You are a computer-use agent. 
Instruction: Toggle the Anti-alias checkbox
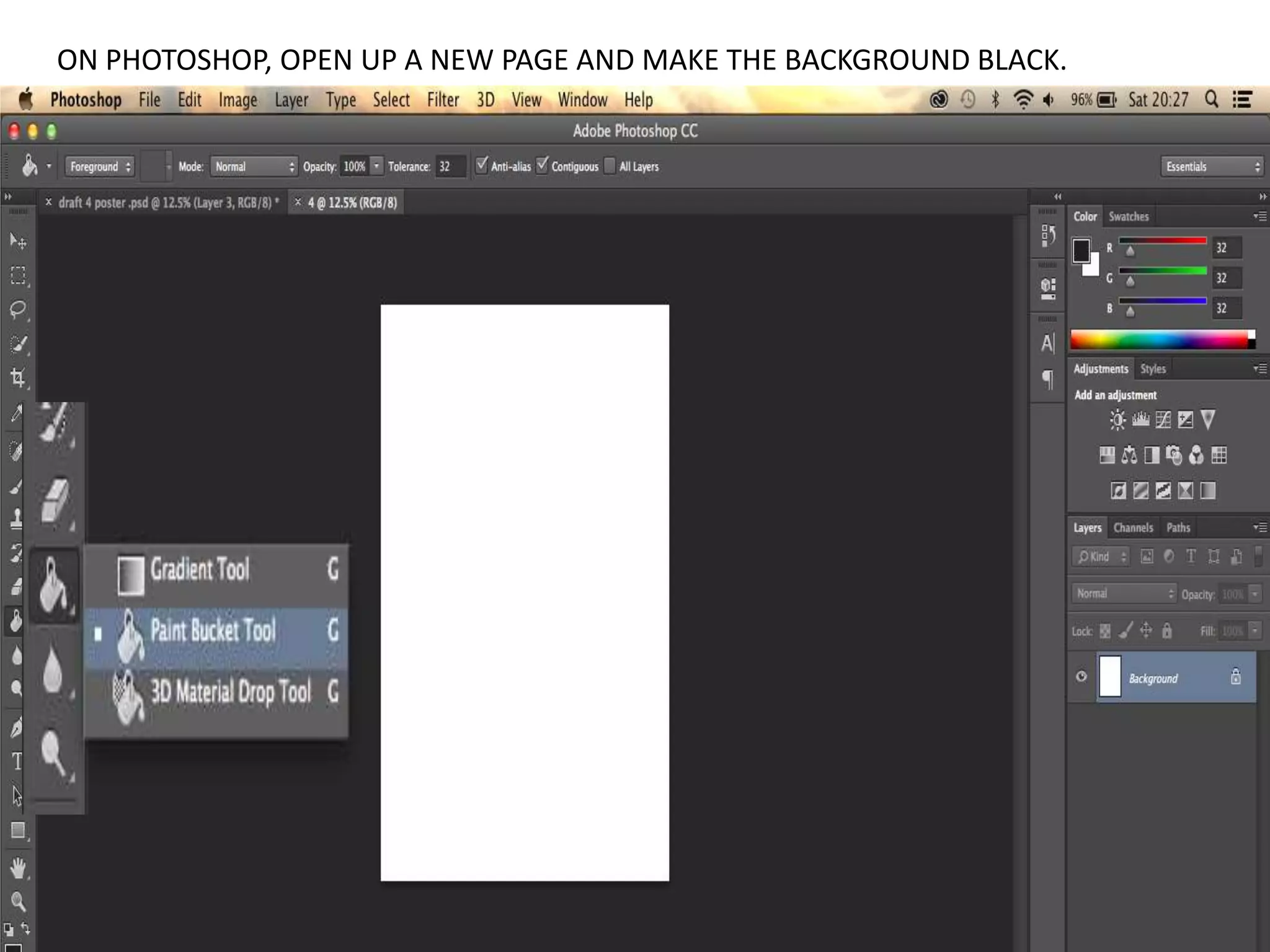click(482, 165)
